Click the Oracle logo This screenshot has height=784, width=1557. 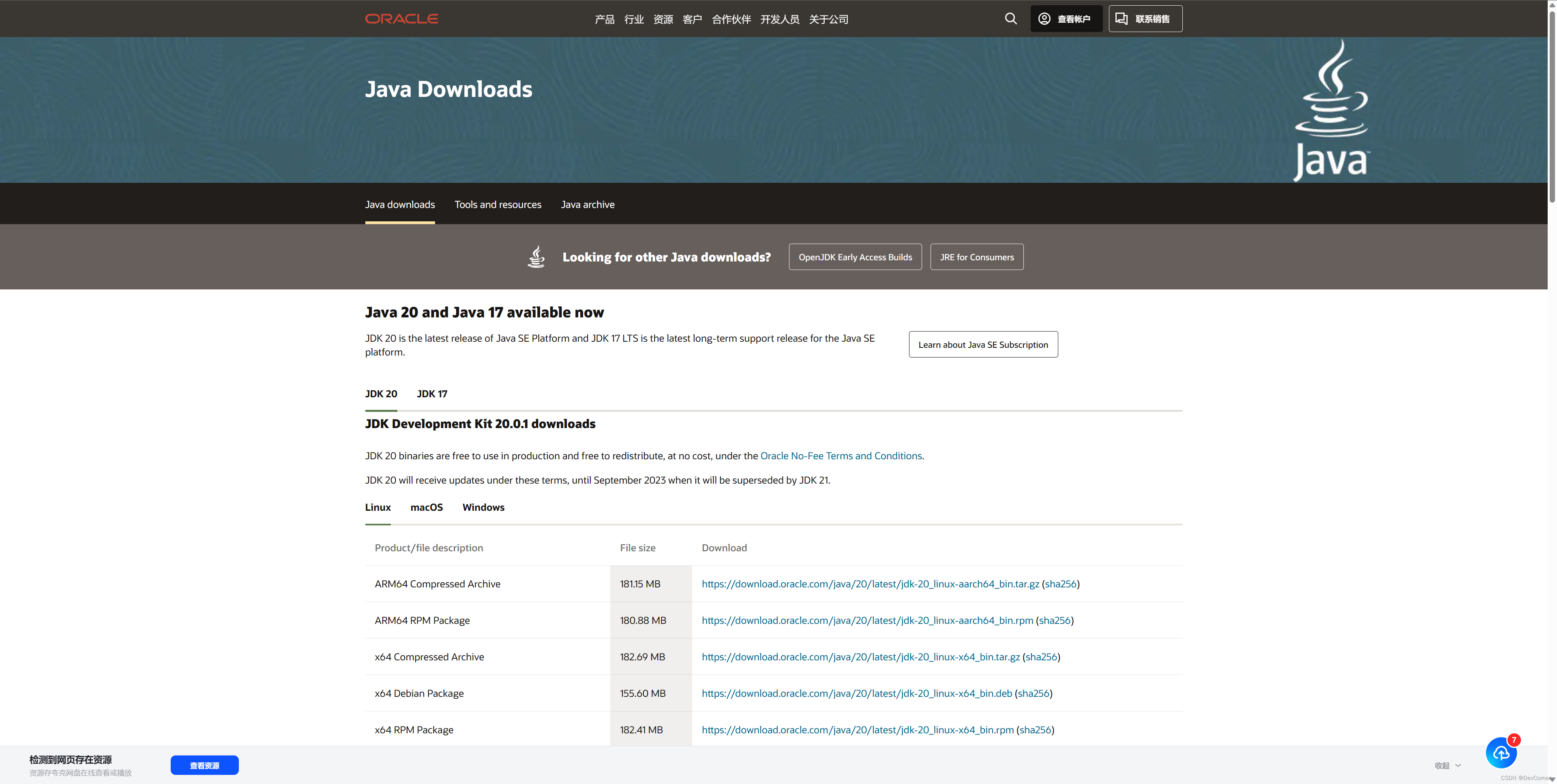tap(401, 19)
